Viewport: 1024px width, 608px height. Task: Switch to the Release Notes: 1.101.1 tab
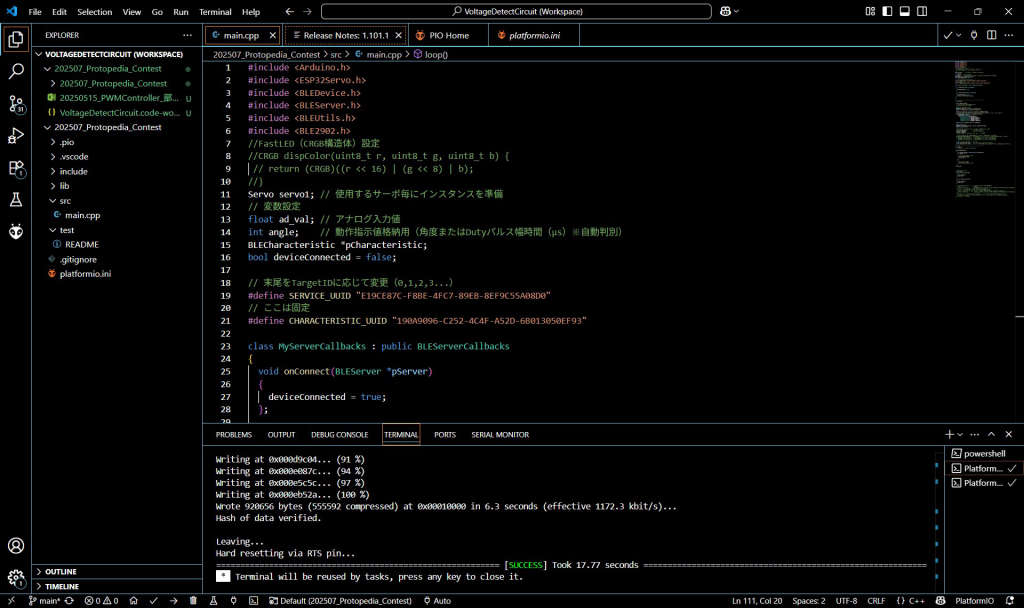tap(346, 35)
